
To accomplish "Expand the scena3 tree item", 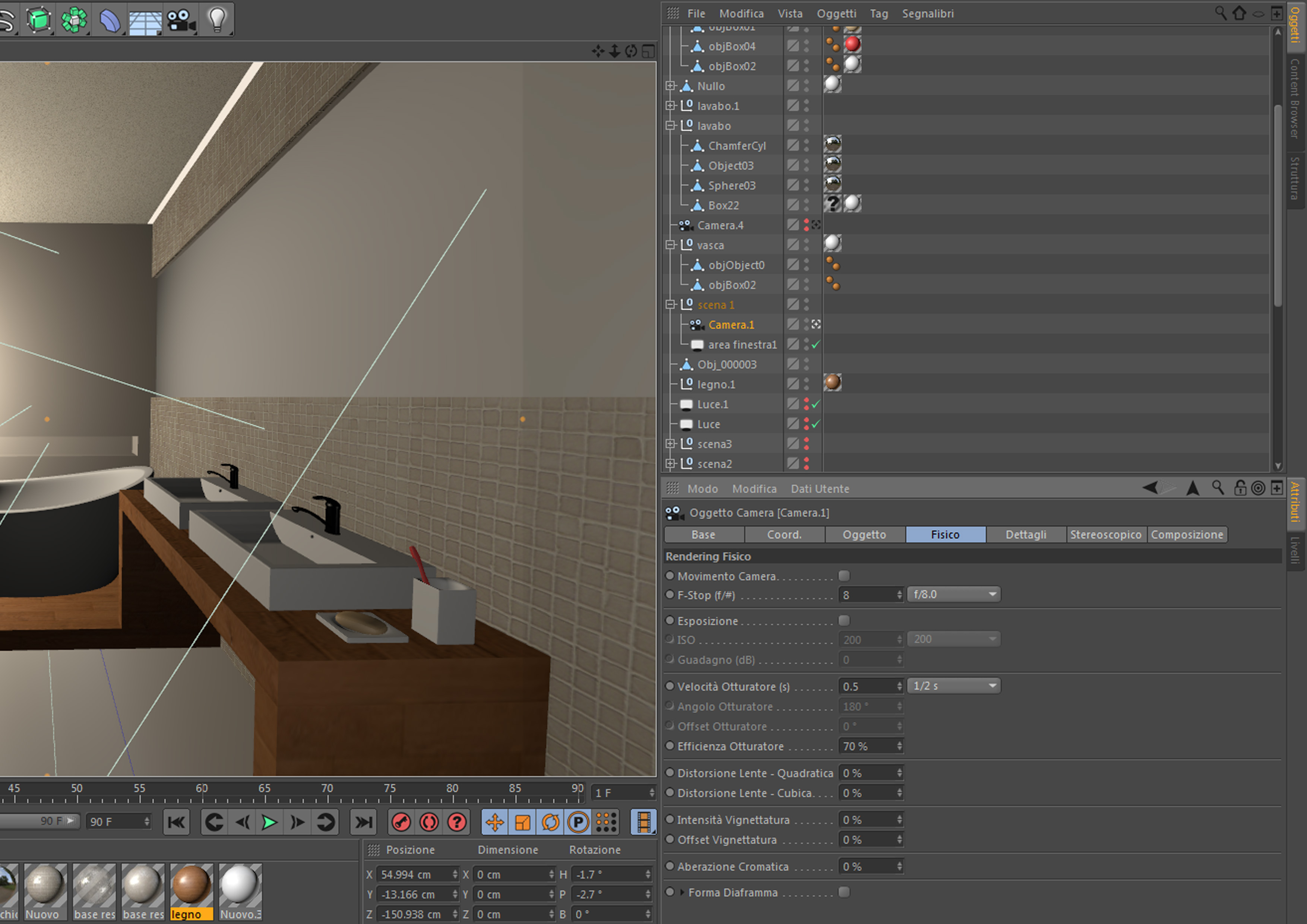I will tap(671, 443).
